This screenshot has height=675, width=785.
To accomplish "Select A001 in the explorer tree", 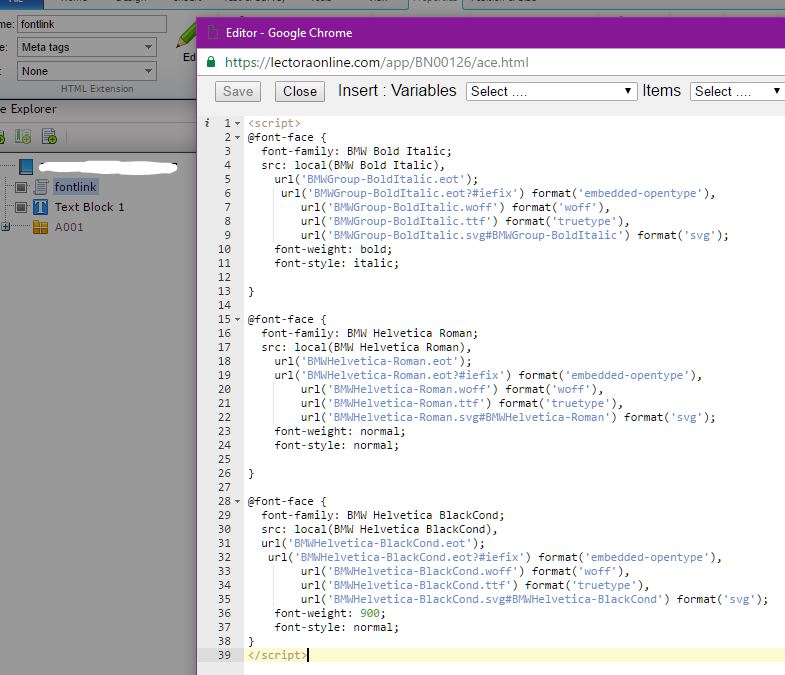I will 69,227.
